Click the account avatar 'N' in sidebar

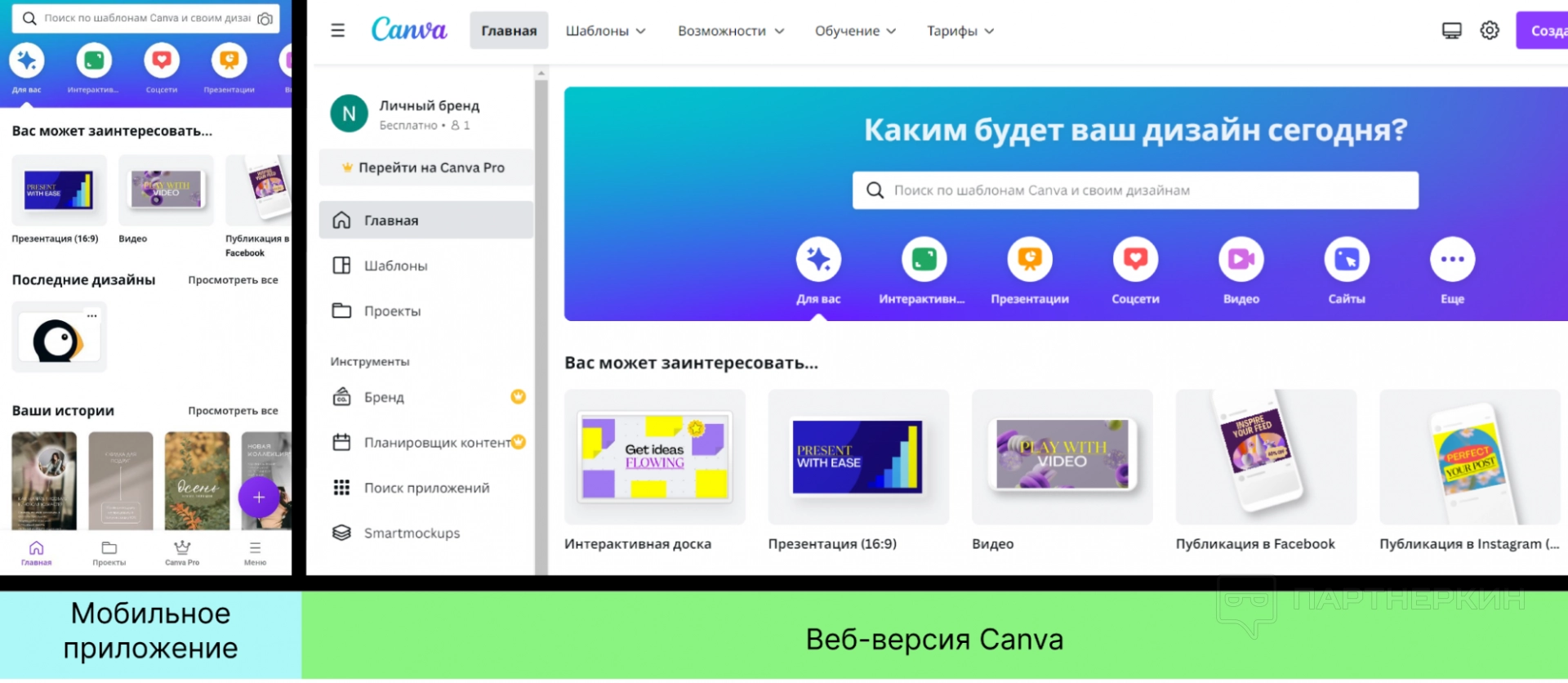(349, 114)
